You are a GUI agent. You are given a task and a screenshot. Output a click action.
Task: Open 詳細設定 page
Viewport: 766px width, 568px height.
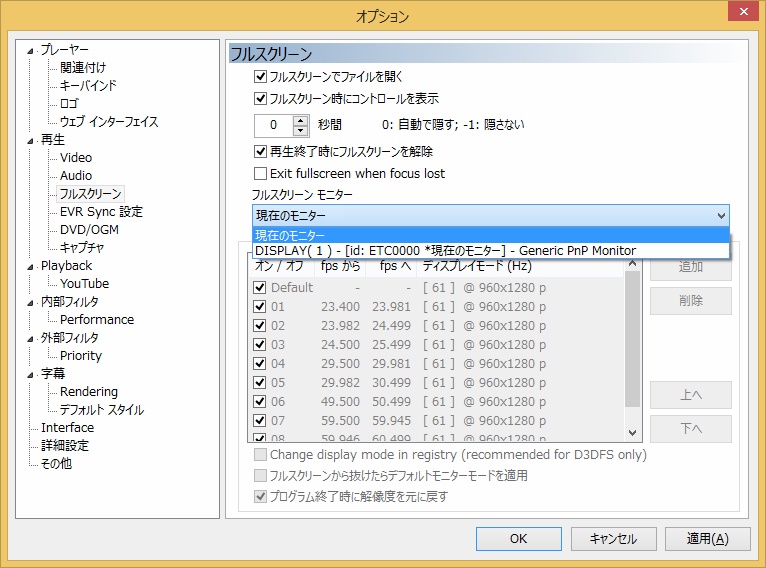point(65,445)
